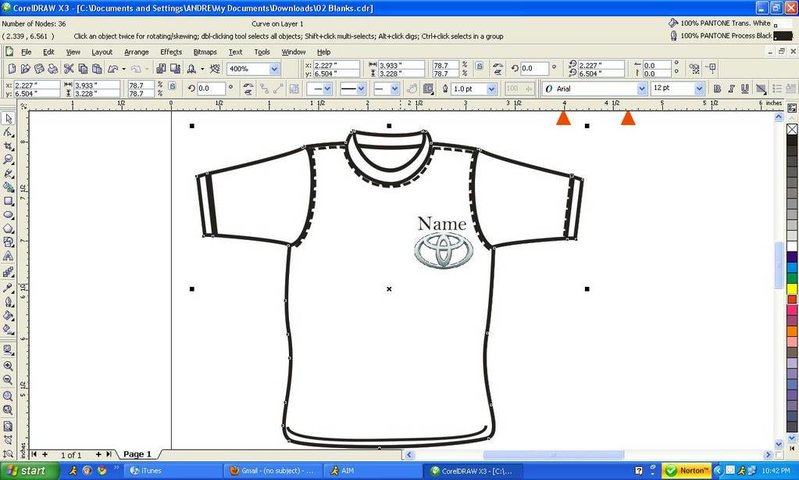
Task: Select the no-color X swatch in palette
Action: (792, 129)
